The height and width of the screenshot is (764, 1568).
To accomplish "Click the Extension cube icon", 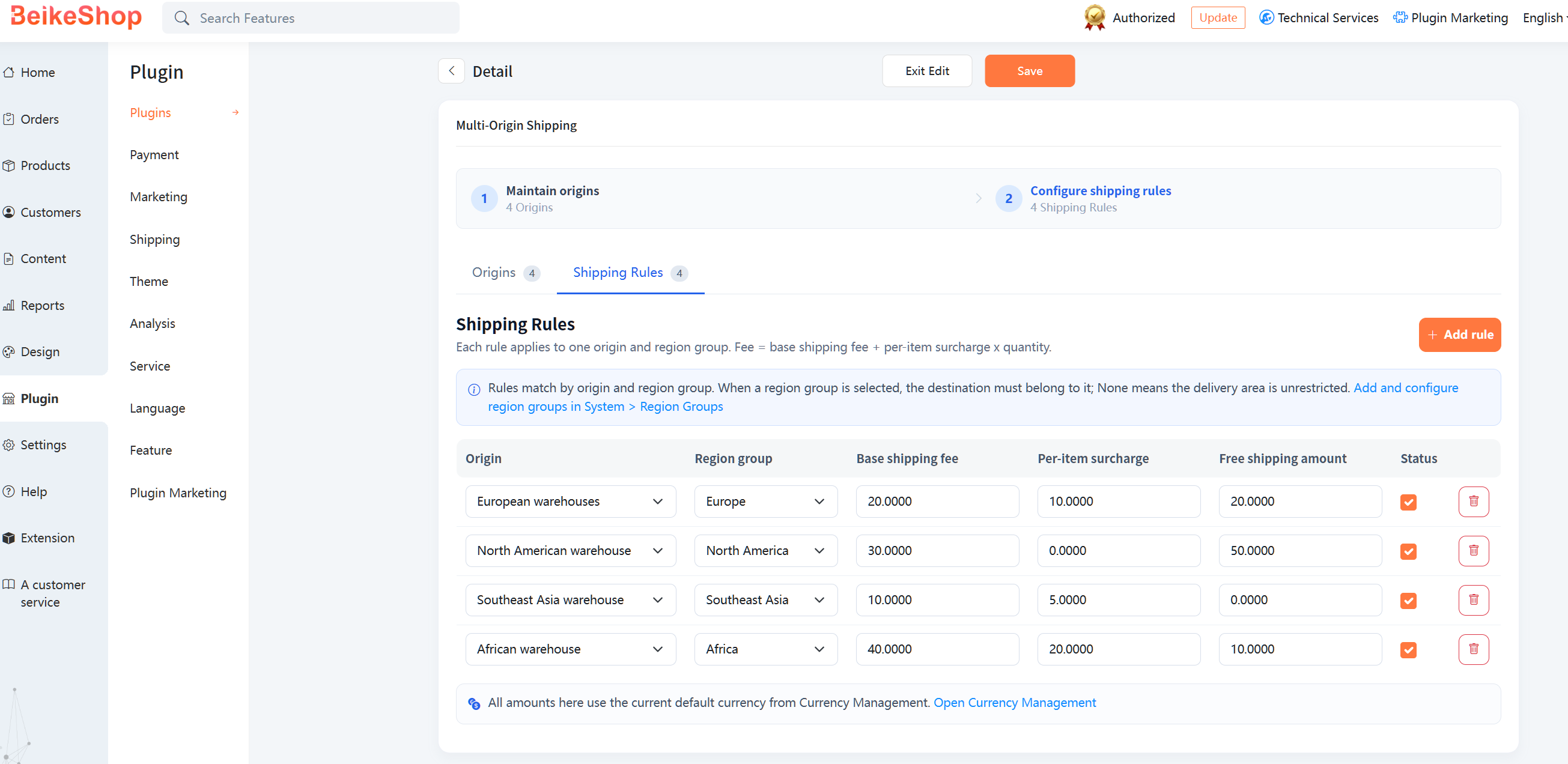I will coord(8,538).
